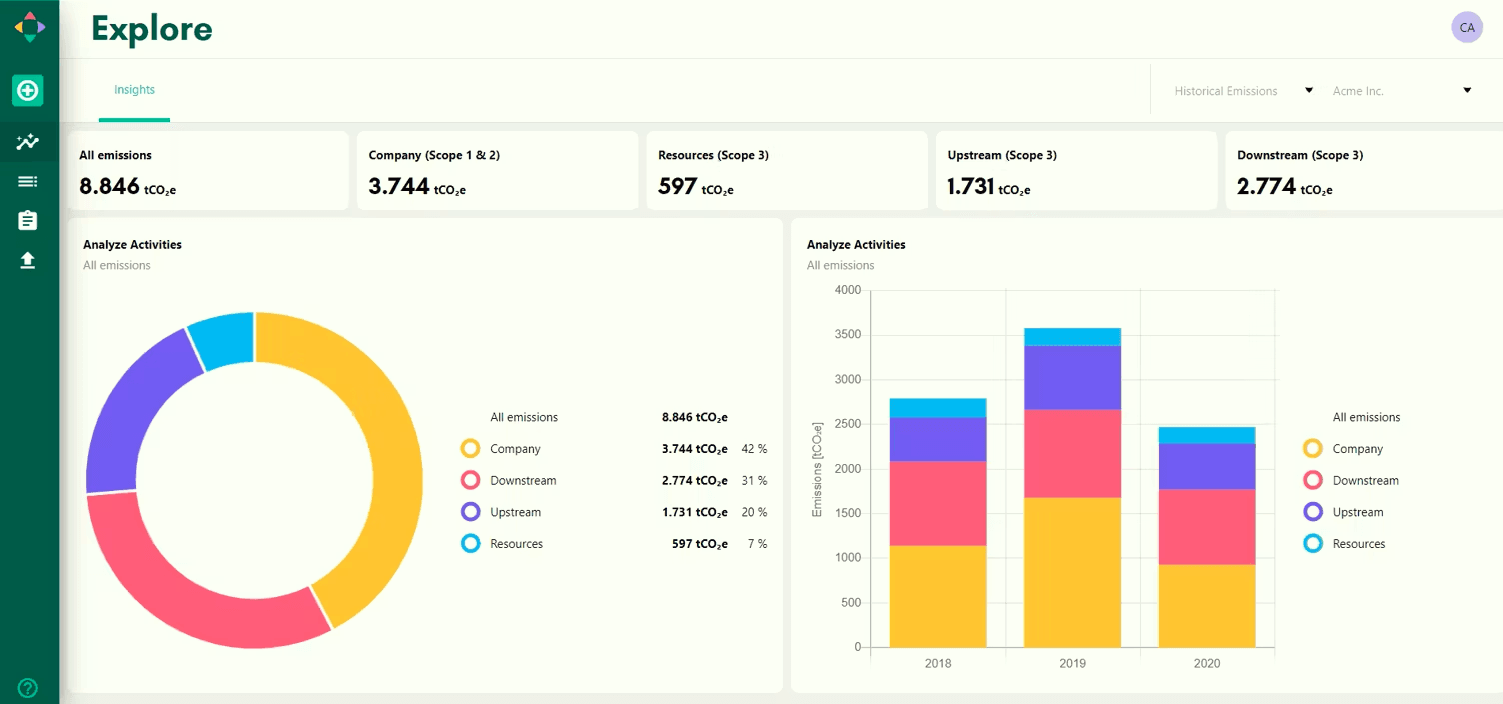Open the CA user avatar

click(1466, 28)
